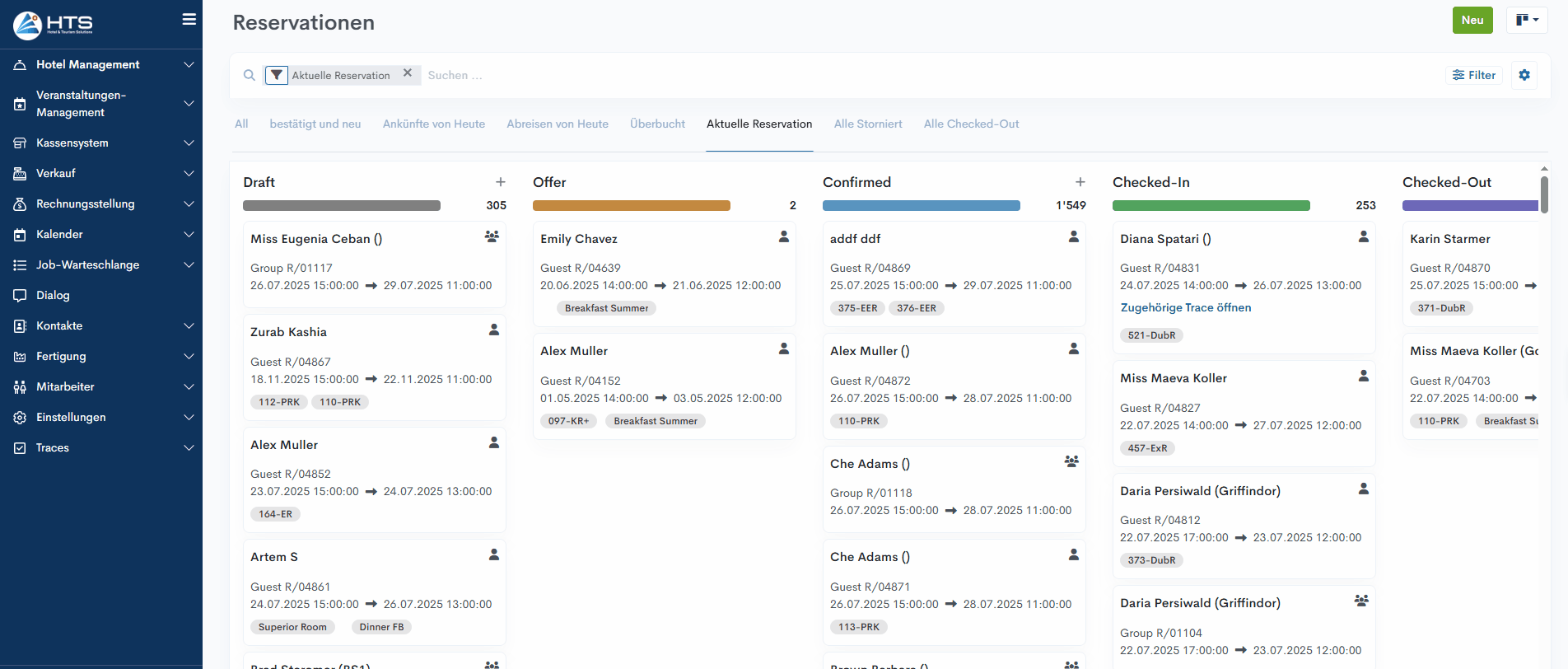The width and height of the screenshot is (1568, 669).
Task: Select the Alle Storniert tab
Action: [867, 124]
